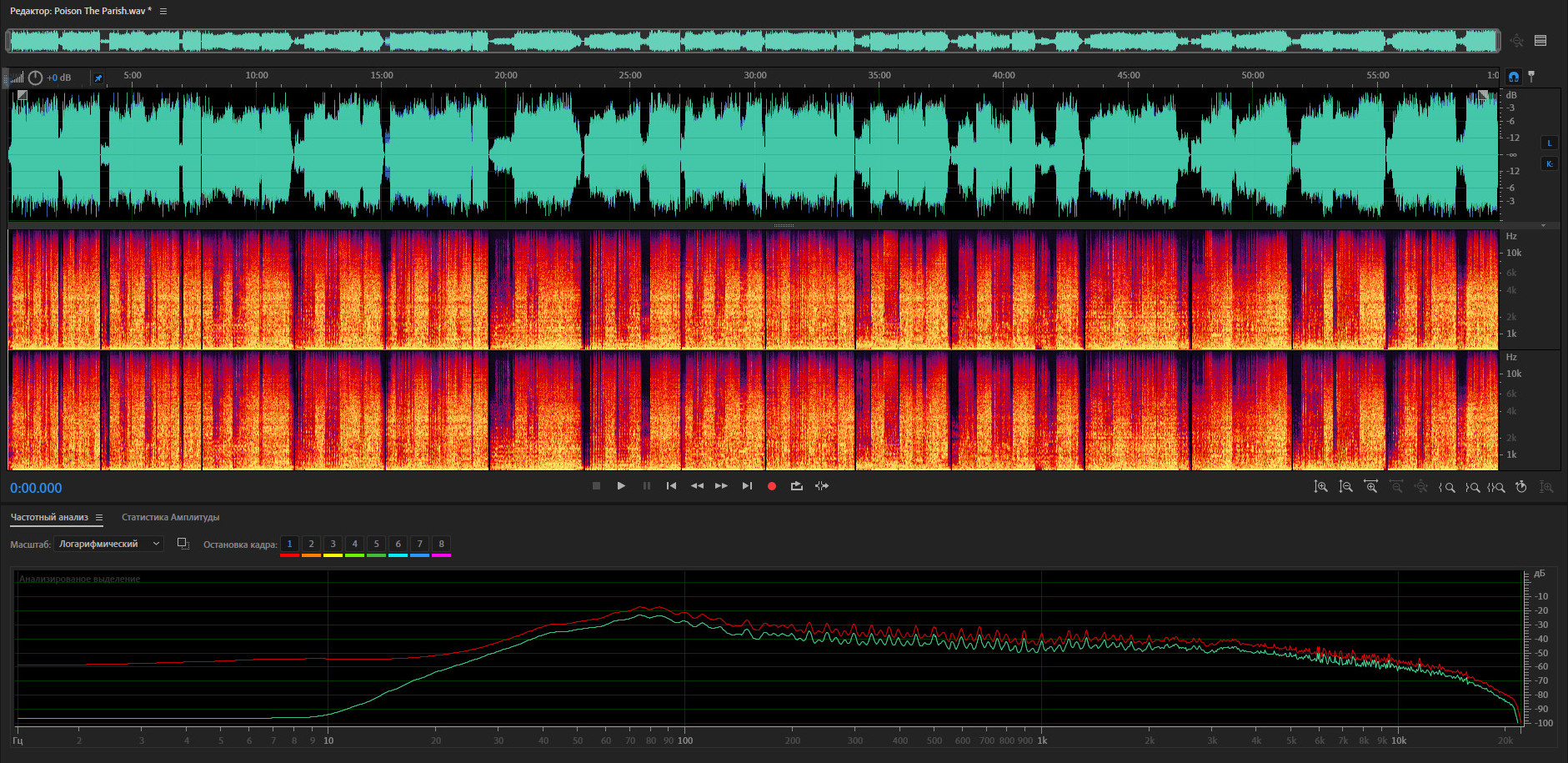Move playhead to previous marker
1568x763 pixels.
point(671,486)
